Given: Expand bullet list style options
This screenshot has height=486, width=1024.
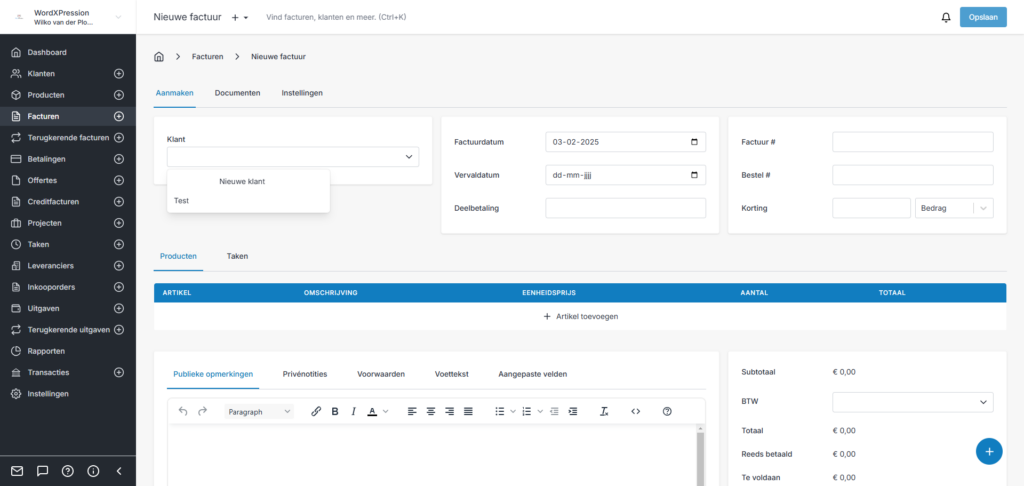Looking at the screenshot, I should [x=513, y=412].
